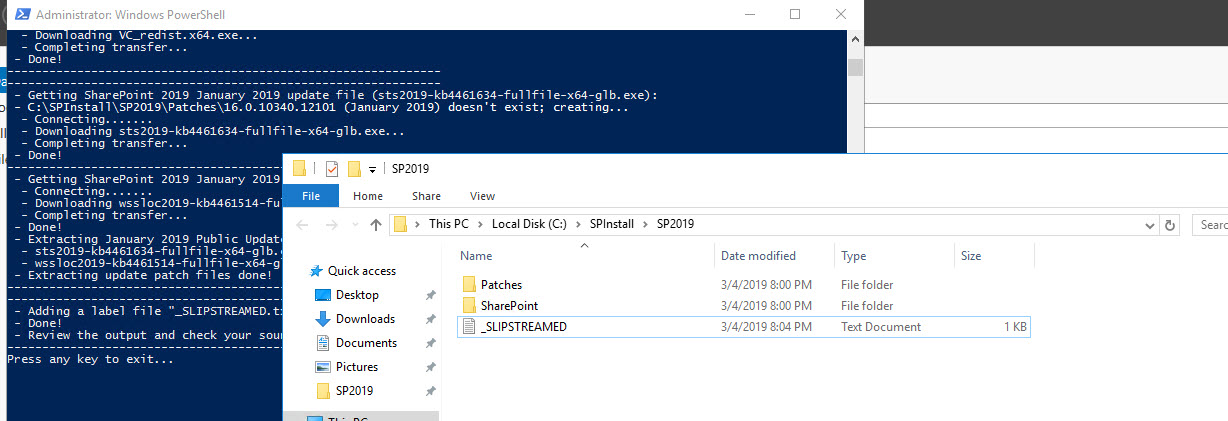Click the '3/4/2019 8:00 PM' date of SharePoint row

pos(766,305)
